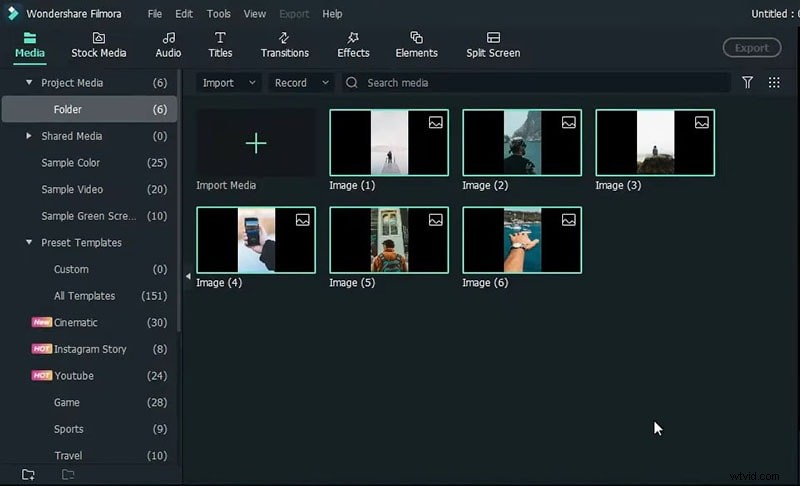The image size is (800, 486).
Task: Expand the Shared Media tree
Action: tap(29, 136)
